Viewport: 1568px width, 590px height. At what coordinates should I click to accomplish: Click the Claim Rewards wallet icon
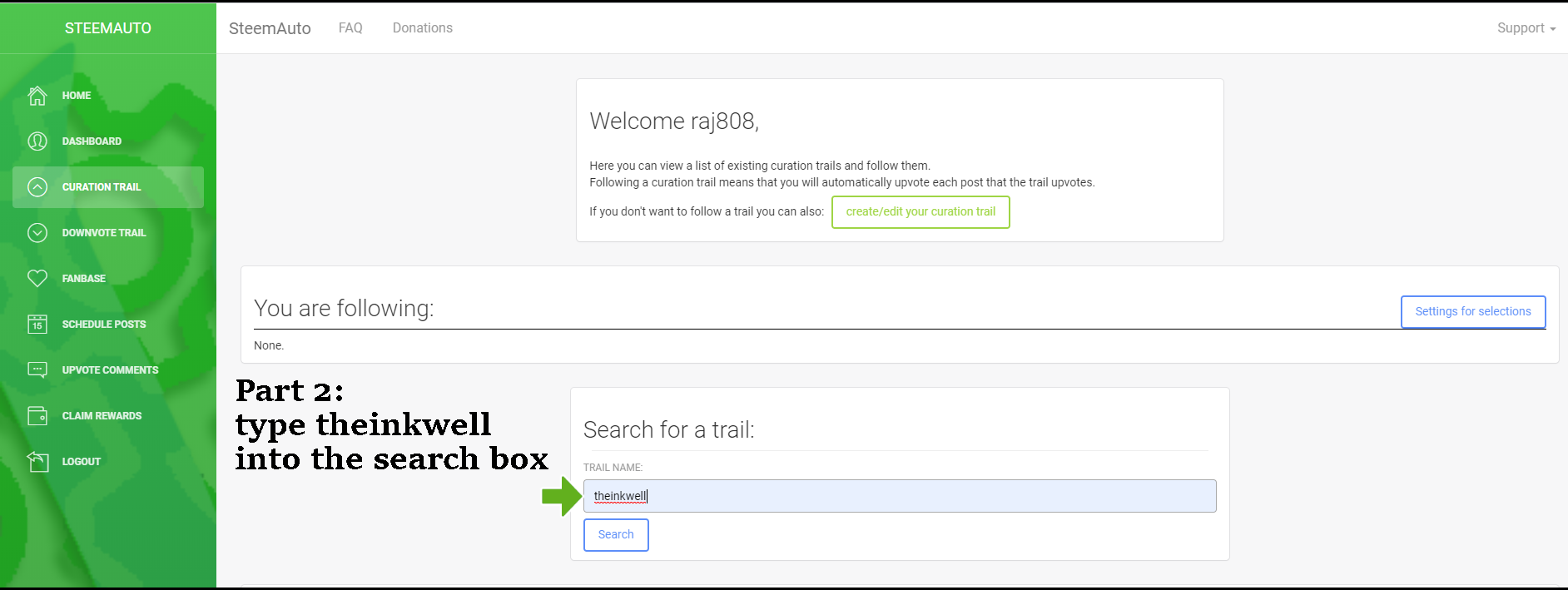point(37,416)
